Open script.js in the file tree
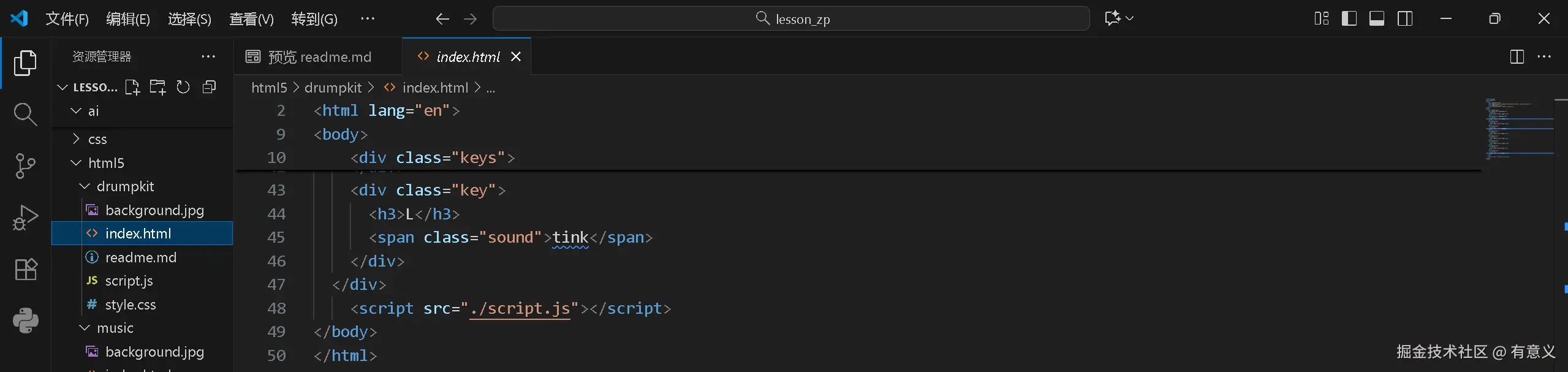 click(129, 281)
